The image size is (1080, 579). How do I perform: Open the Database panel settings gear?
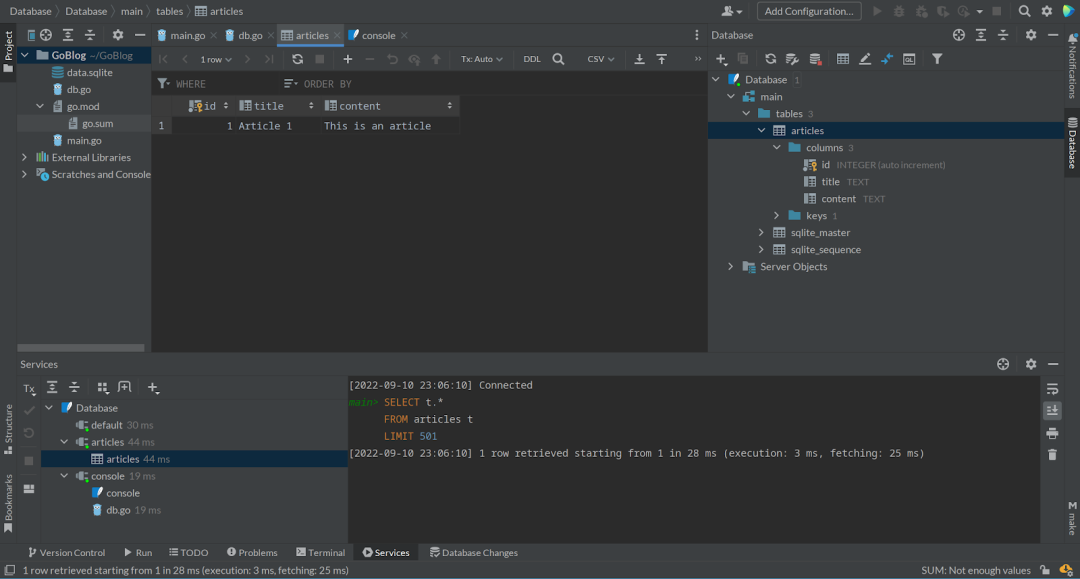click(x=1030, y=35)
